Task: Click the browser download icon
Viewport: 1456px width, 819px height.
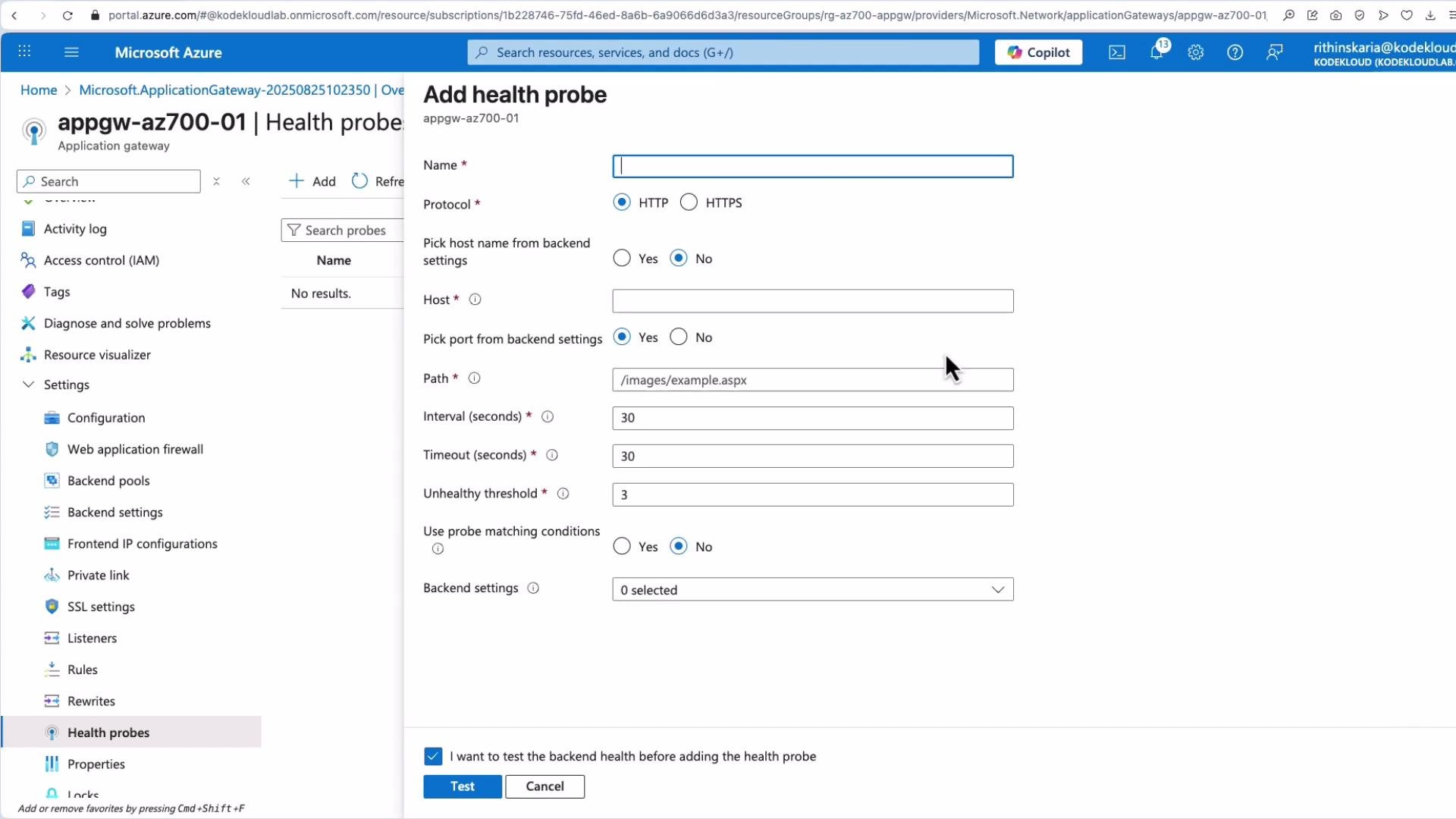Action: tap(1430, 15)
